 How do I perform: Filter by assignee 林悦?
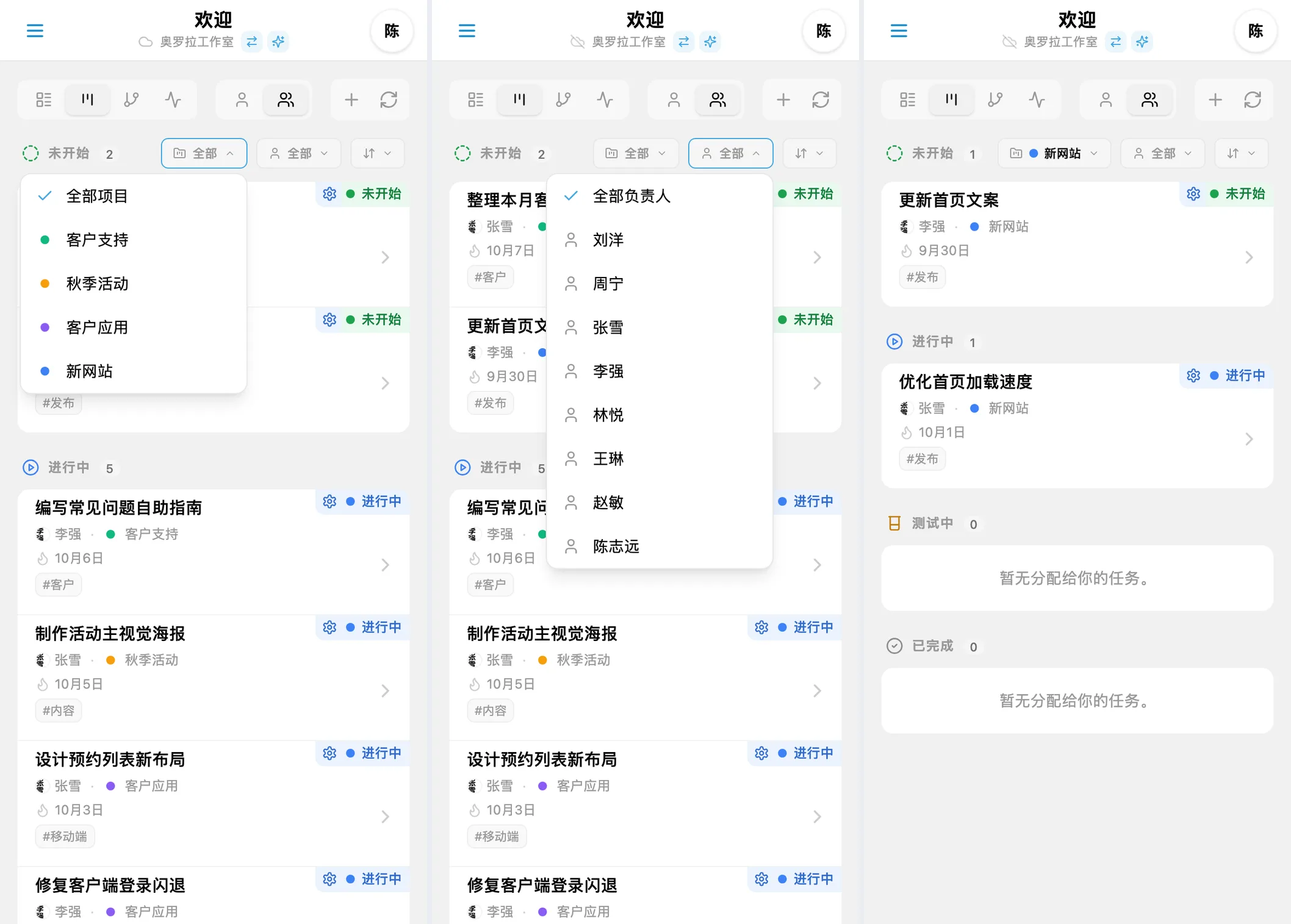[660, 415]
